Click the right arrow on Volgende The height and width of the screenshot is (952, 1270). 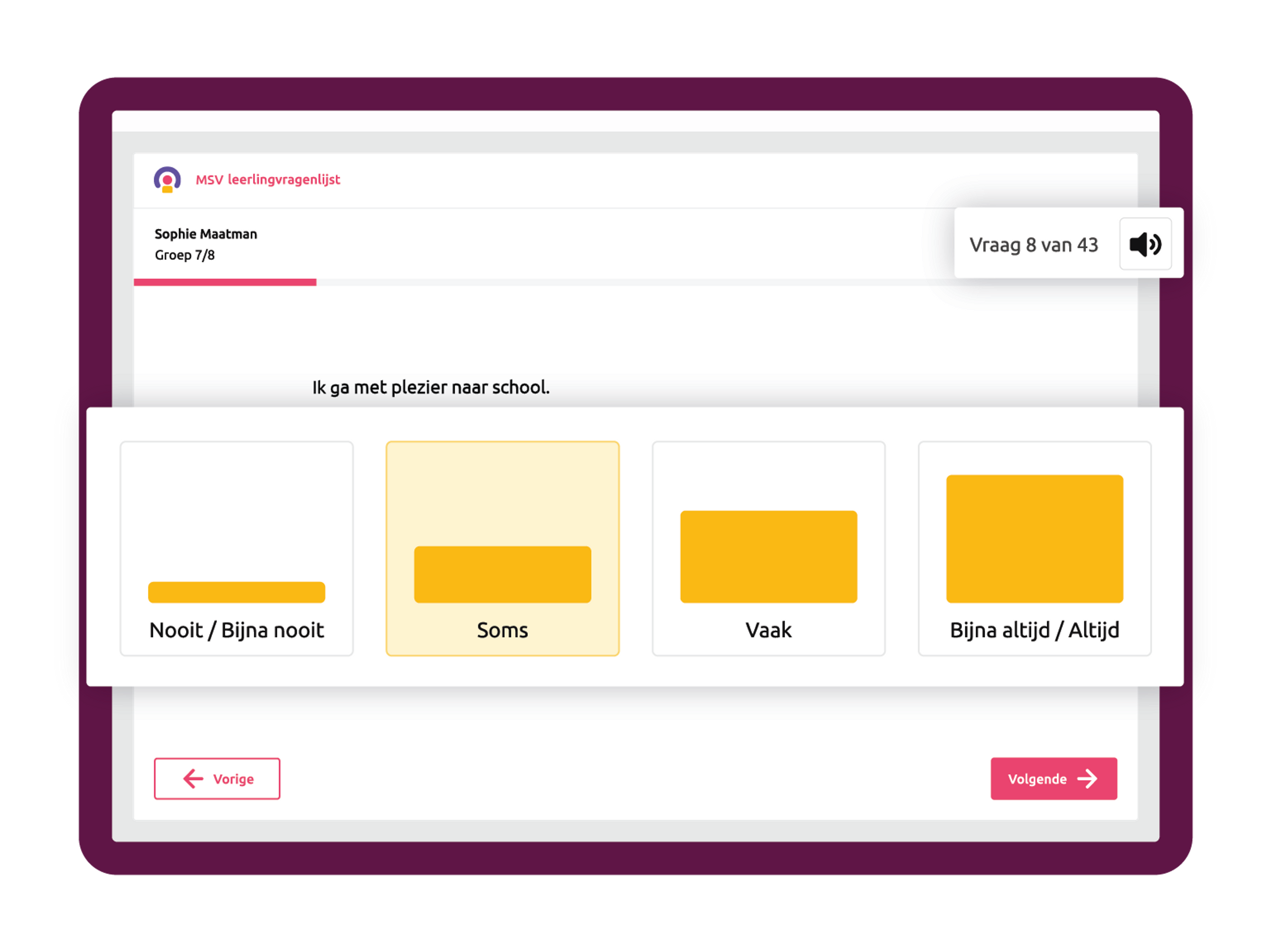pos(1087,779)
